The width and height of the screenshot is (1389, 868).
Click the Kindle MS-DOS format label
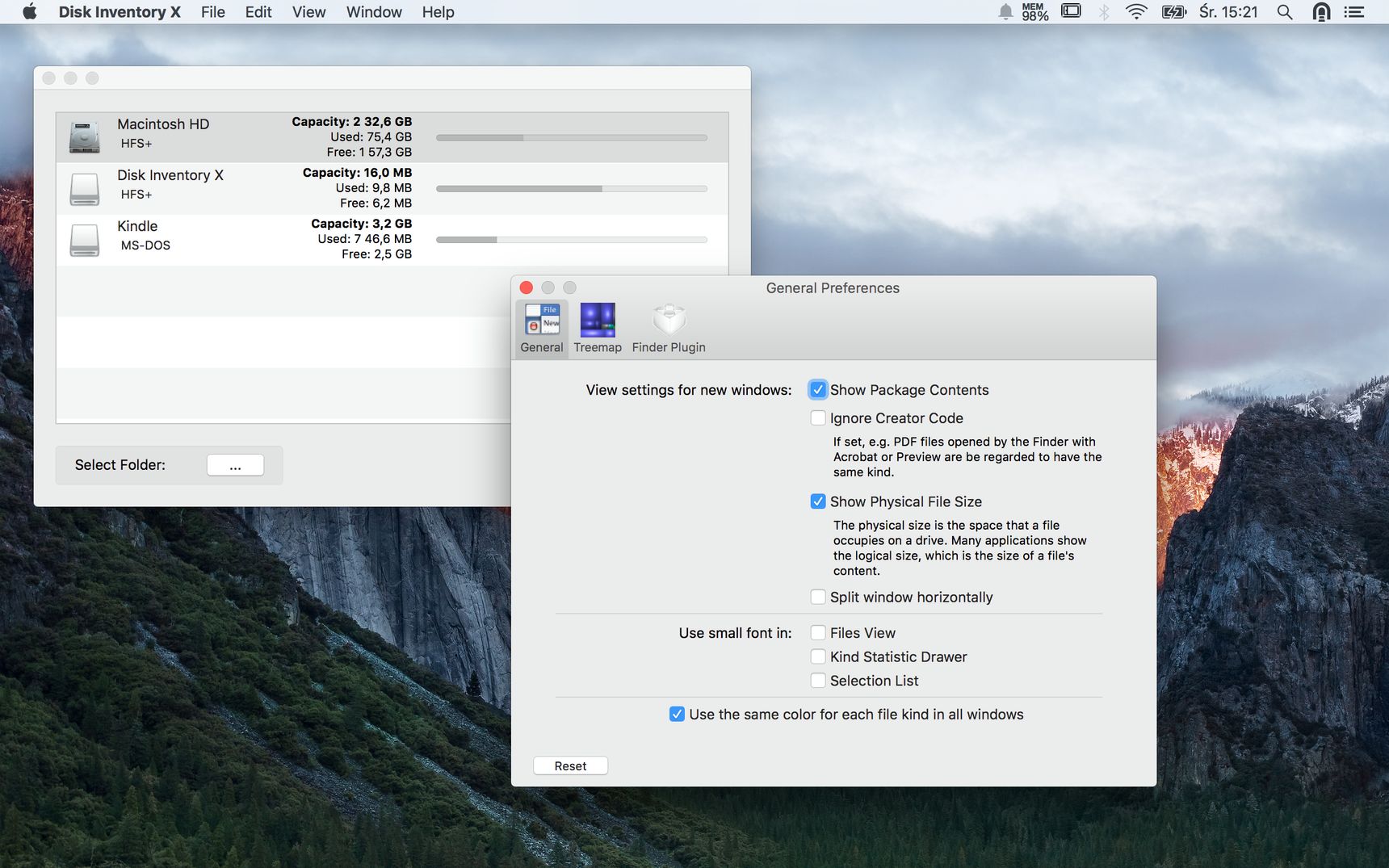click(x=145, y=245)
